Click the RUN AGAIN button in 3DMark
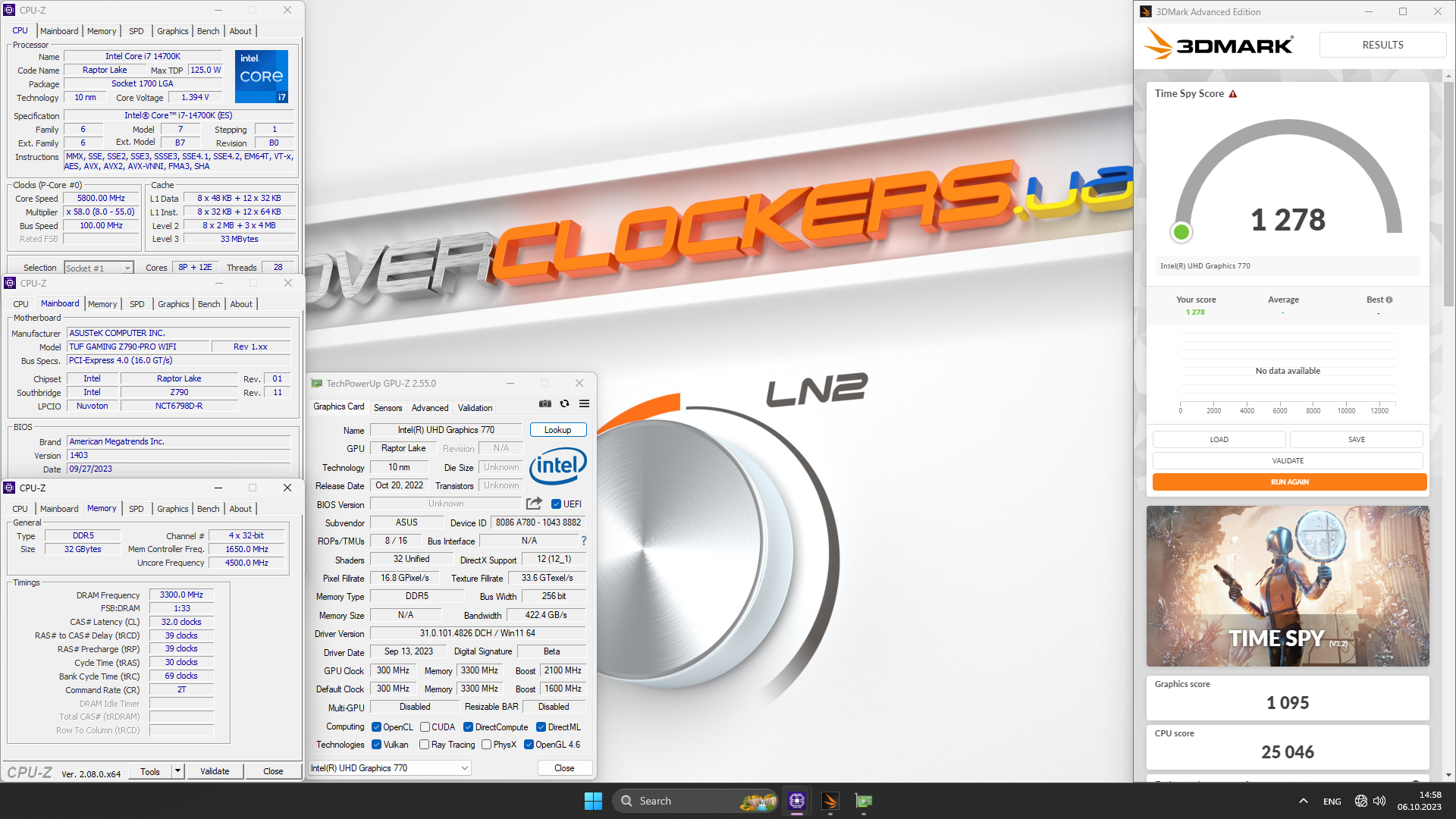 (x=1289, y=482)
